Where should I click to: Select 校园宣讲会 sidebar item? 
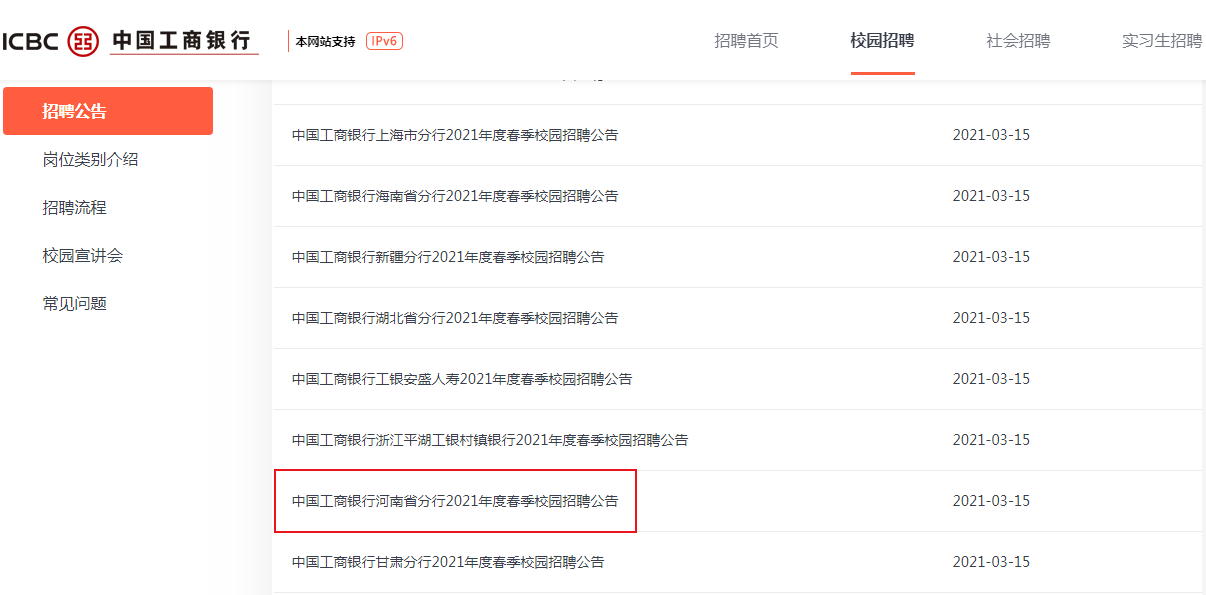coord(82,255)
